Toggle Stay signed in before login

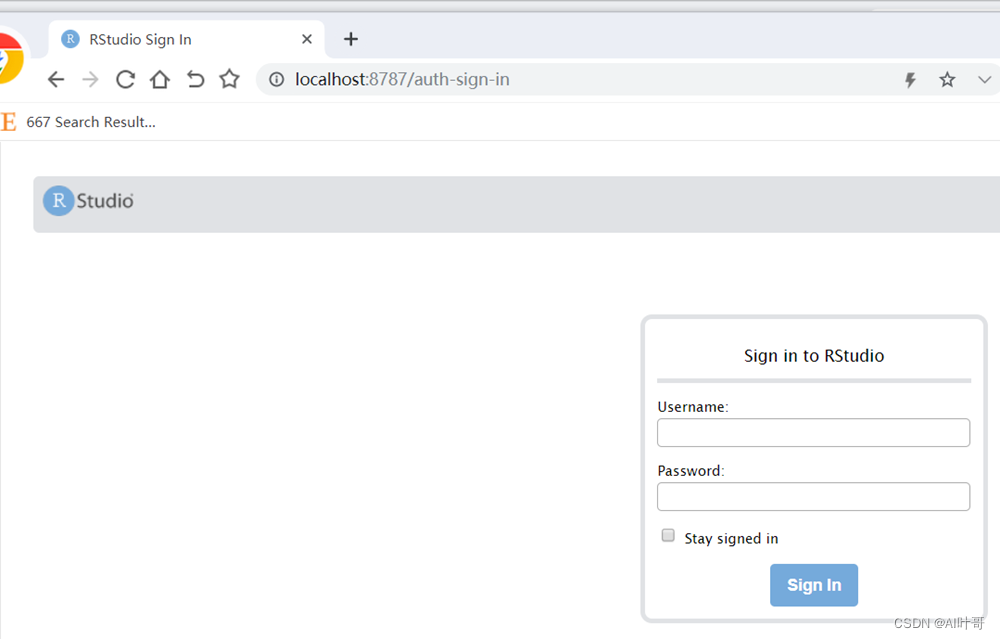[668, 535]
